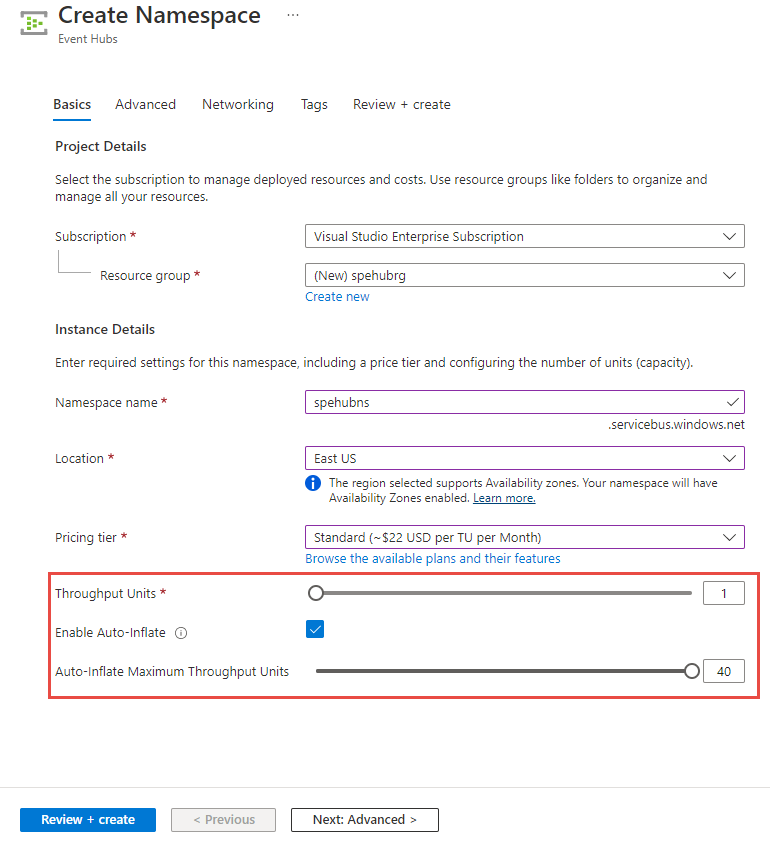Browse the available plans and their features

[x=430, y=558]
